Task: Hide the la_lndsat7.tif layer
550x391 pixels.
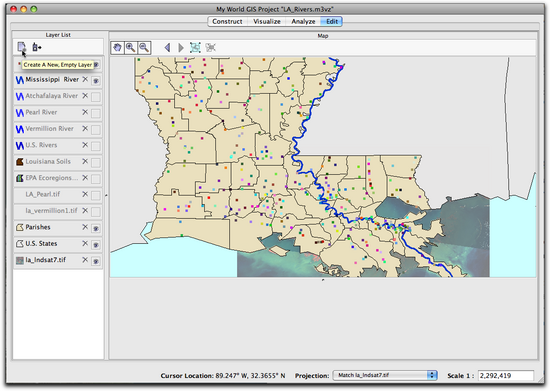Action: coord(96,261)
